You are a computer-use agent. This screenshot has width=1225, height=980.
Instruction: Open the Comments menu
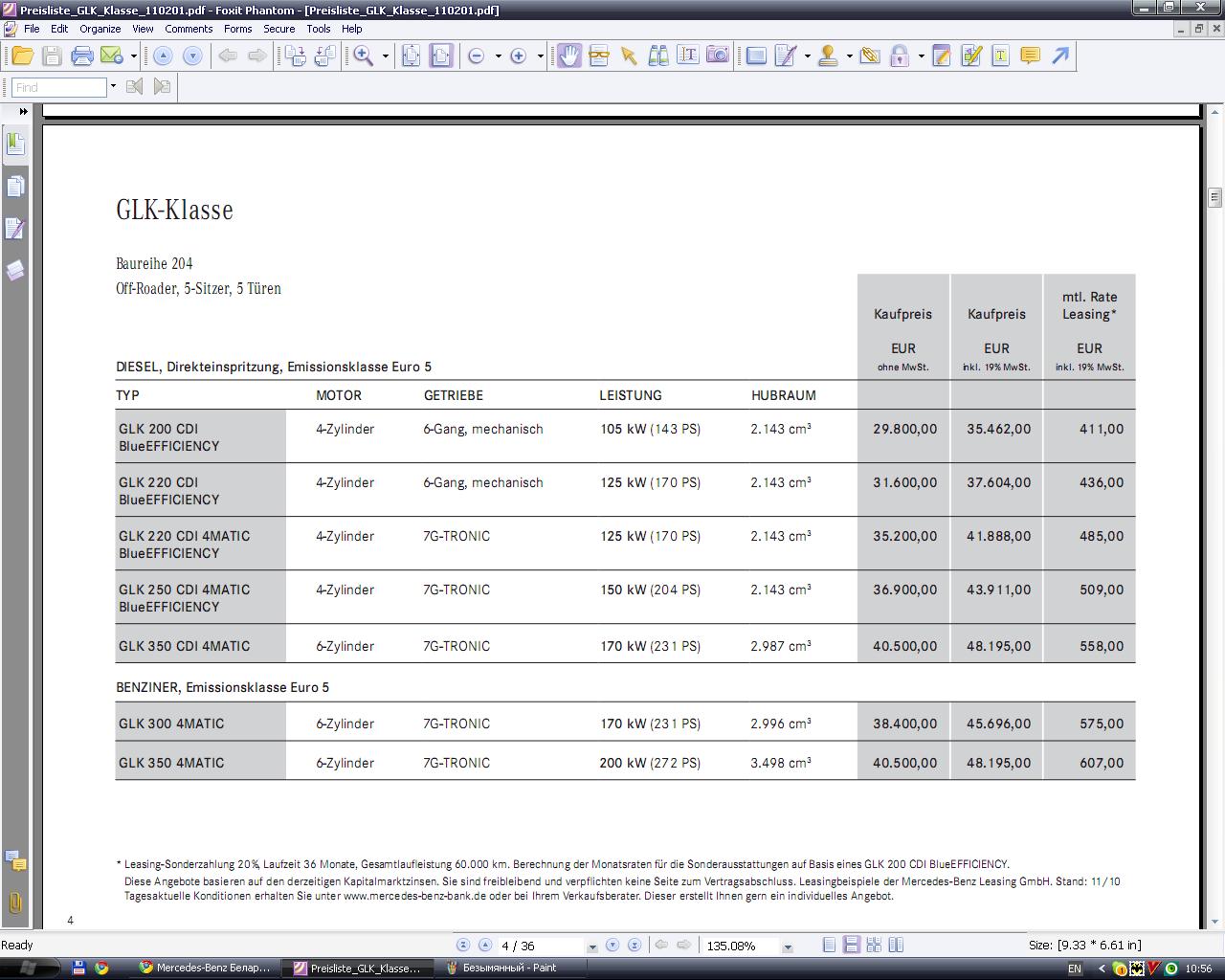(x=189, y=29)
